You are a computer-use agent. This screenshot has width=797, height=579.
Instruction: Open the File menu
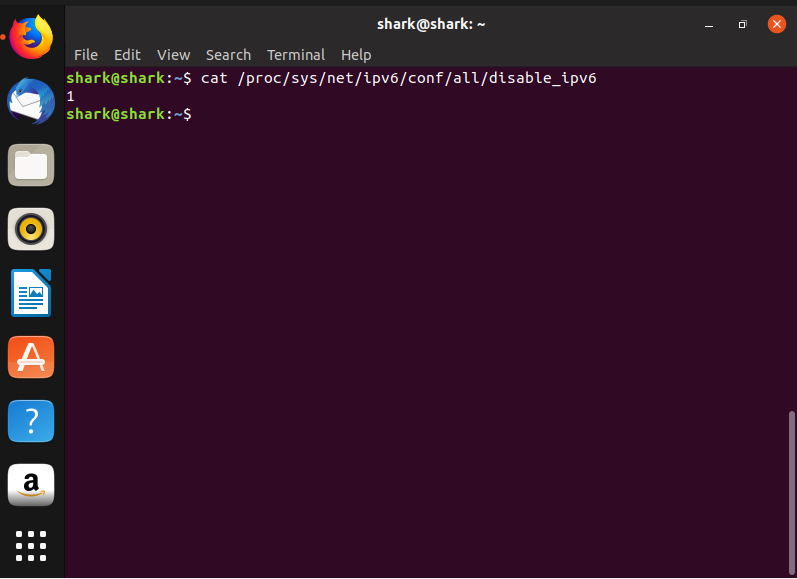pos(86,55)
